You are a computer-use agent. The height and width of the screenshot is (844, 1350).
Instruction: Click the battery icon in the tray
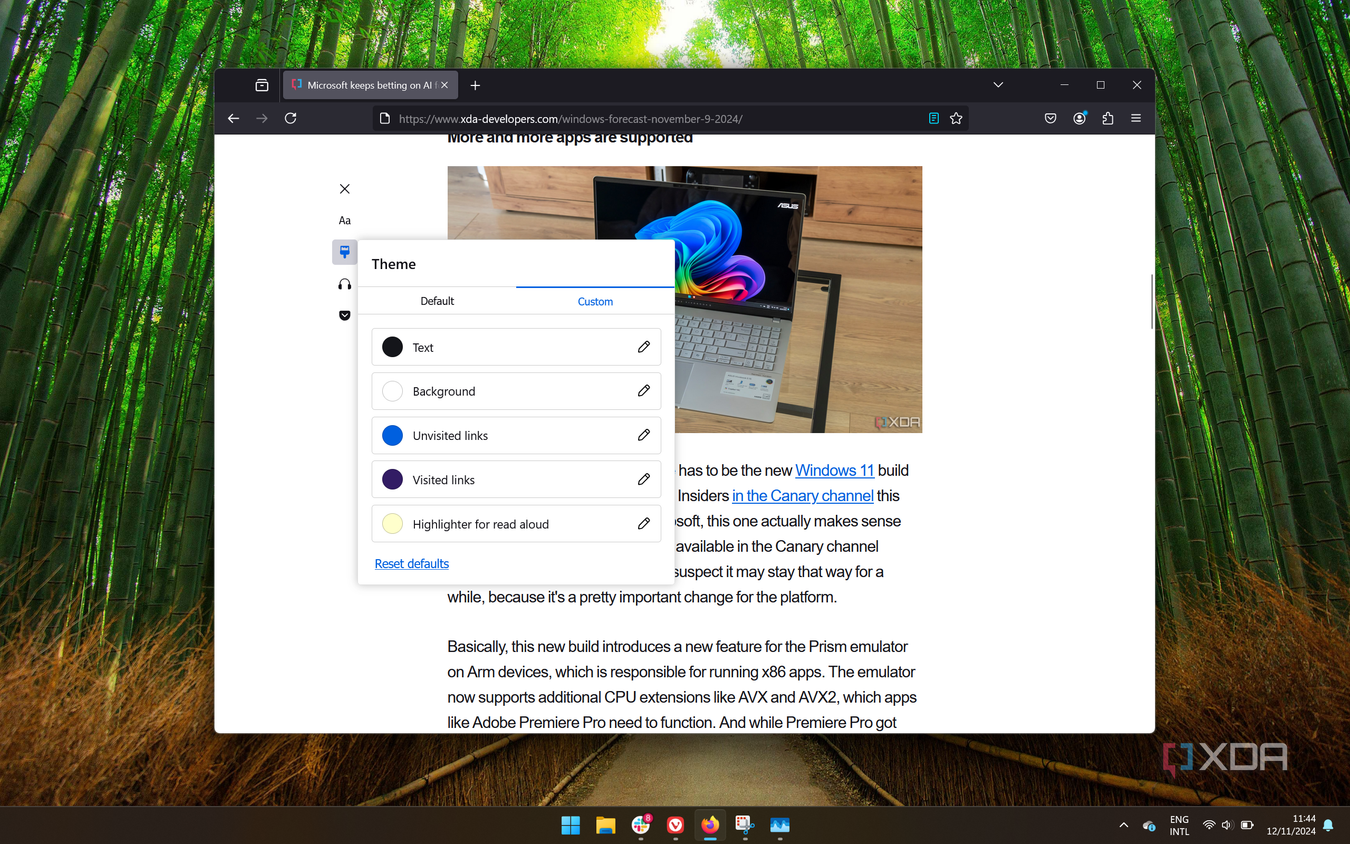[x=1247, y=825]
